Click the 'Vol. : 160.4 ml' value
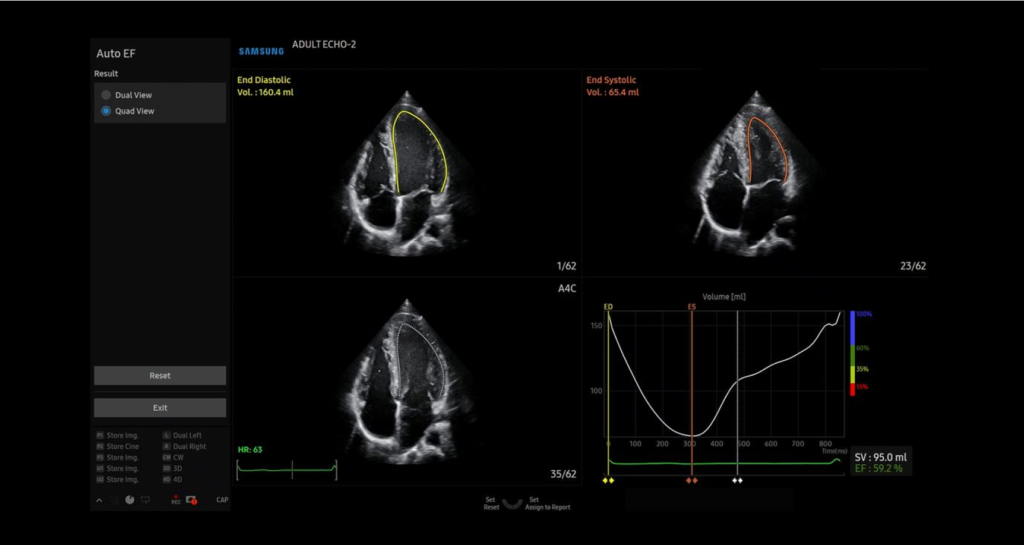1024x545 pixels. pyautogui.click(x=265, y=92)
